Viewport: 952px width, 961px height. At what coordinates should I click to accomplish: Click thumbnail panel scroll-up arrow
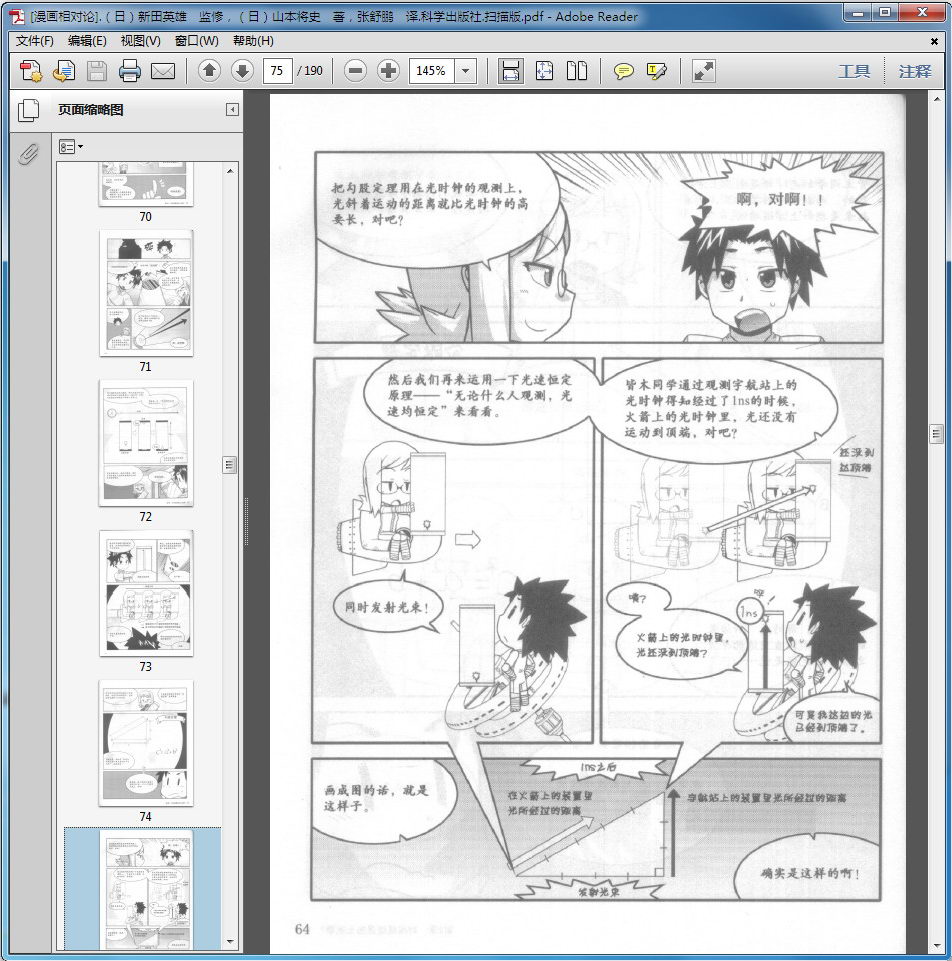pos(230,171)
